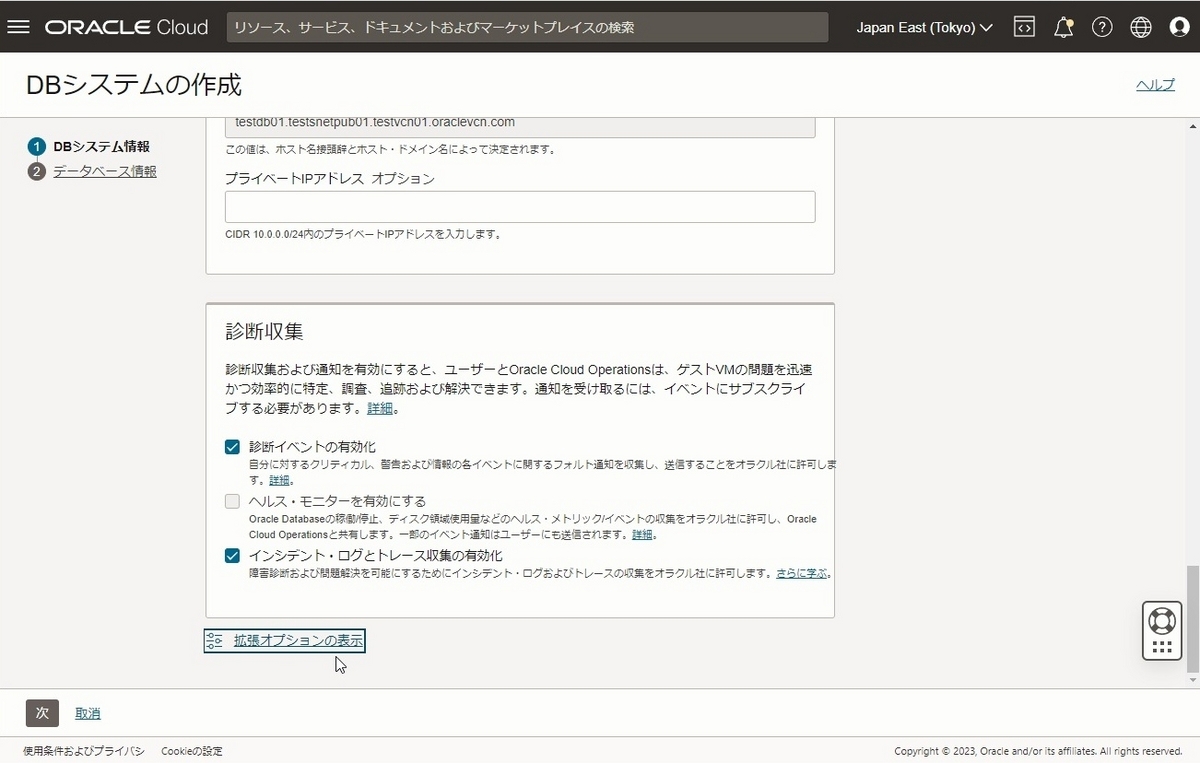This screenshot has height=763, width=1200.
Task: Open the user profile avatar
Action: point(1180,27)
